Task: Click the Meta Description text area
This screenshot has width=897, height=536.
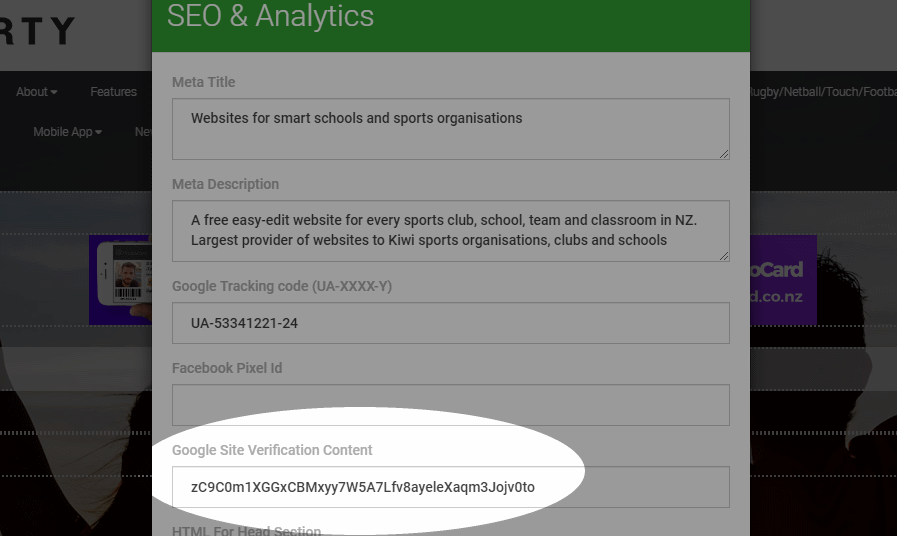Action: point(450,231)
